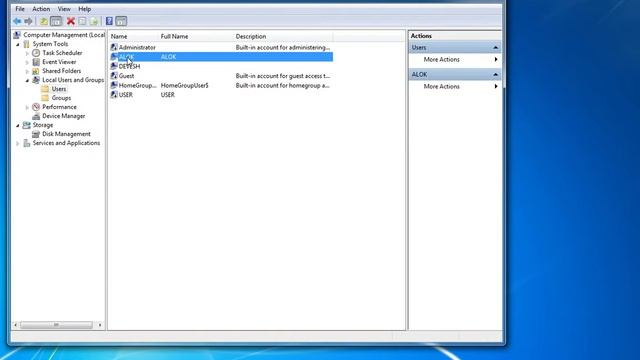Select Disk Management in the tree

pyautogui.click(x=66, y=134)
